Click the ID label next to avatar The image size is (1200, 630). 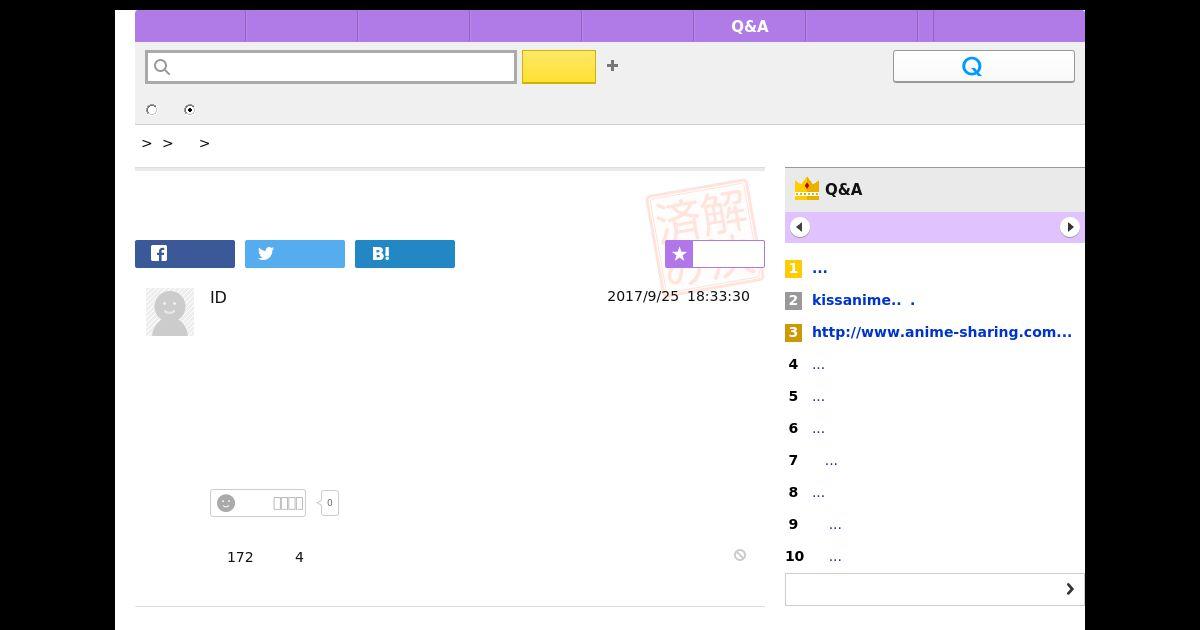[x=218, y=297]
